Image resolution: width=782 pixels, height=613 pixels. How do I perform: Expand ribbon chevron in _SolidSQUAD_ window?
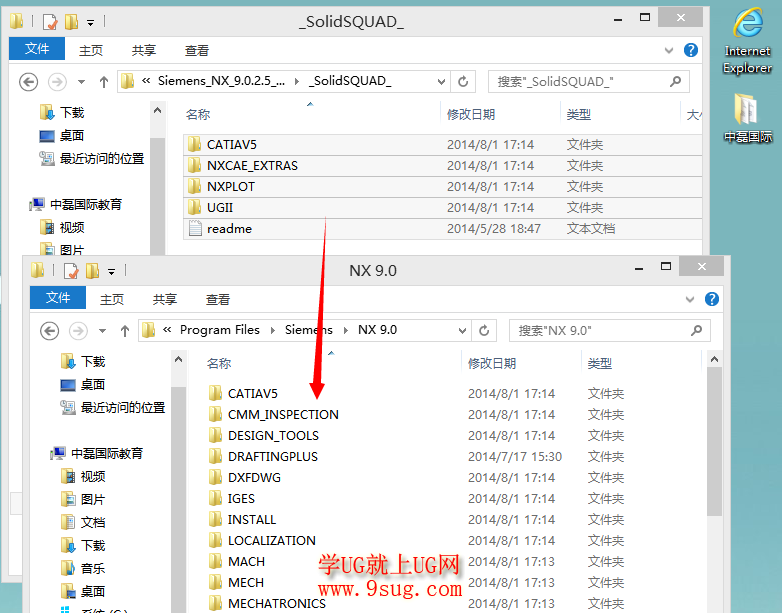click(x=669, y=50)
